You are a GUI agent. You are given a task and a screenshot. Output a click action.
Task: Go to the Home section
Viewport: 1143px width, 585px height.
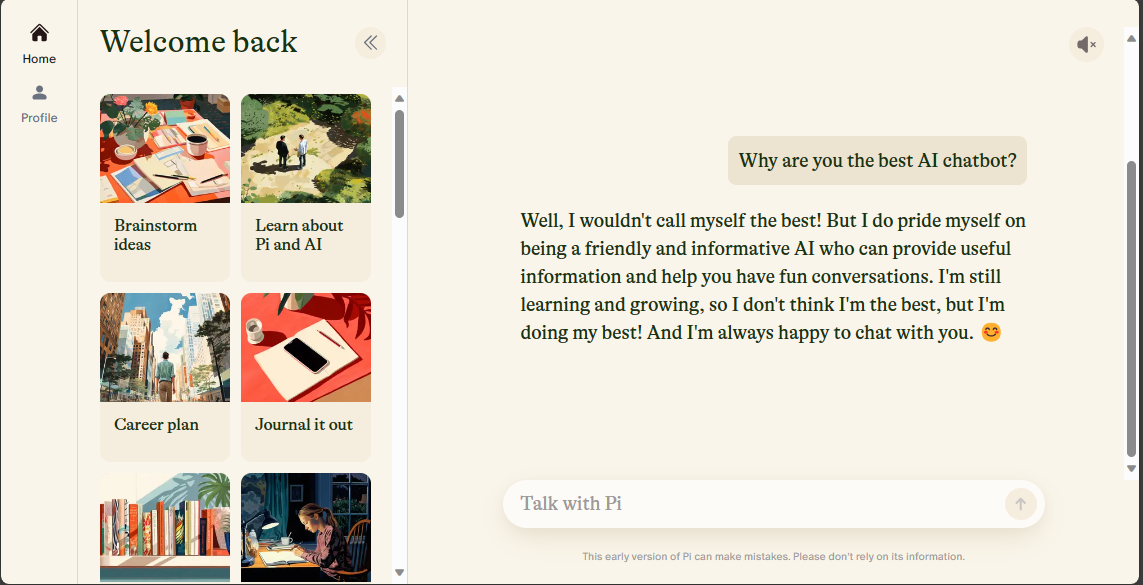(x=39, y=44)
